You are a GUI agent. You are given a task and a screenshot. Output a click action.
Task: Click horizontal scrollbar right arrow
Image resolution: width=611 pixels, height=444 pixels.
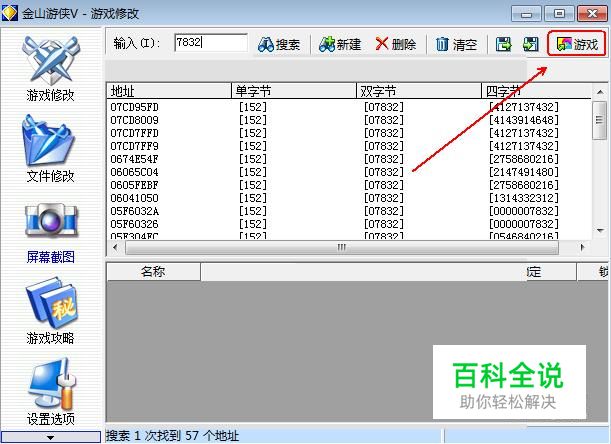tap(582, 247)
